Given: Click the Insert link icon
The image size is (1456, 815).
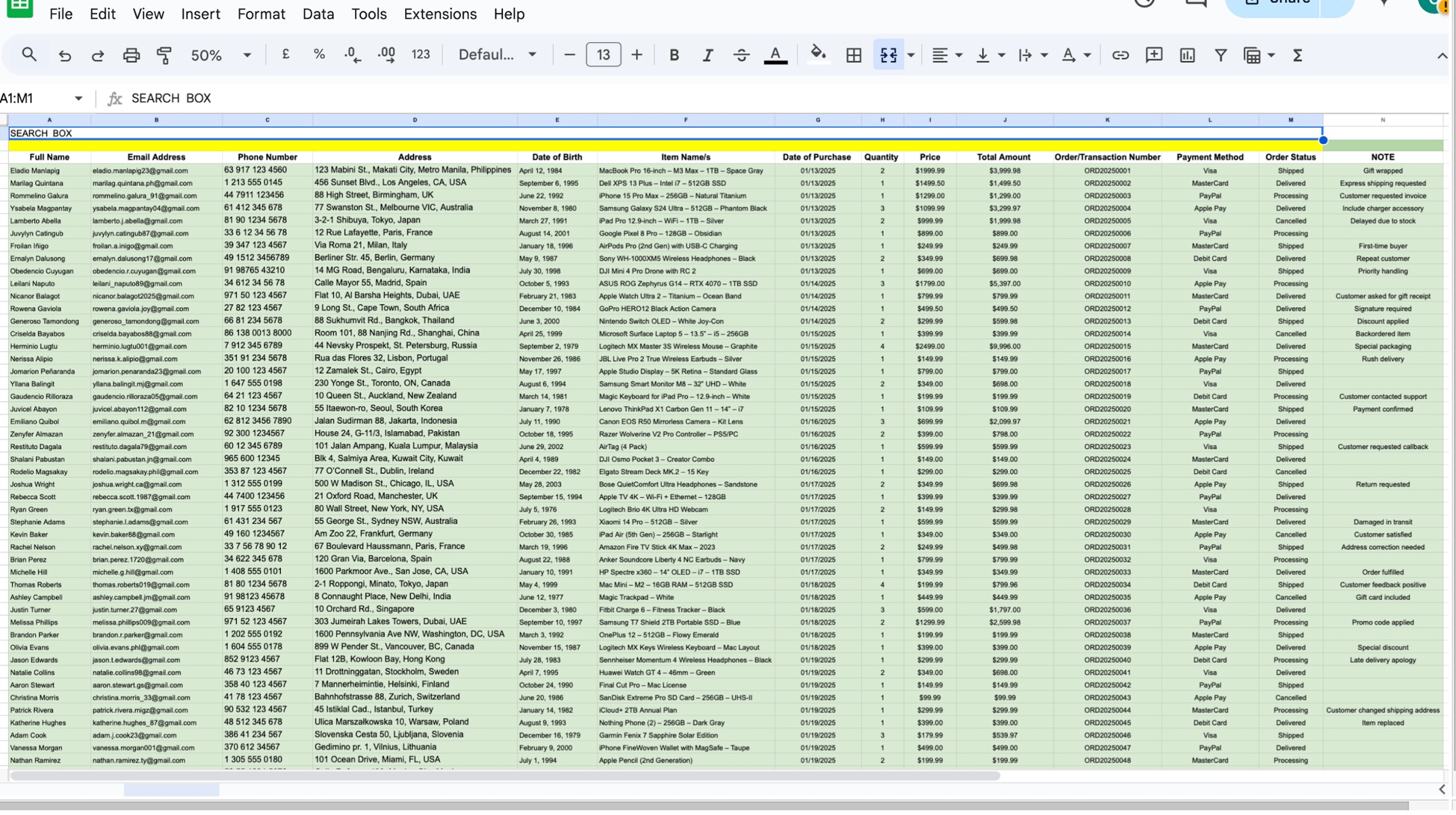Looking at the screenshot, I should pyautogui.click(x=1120, y=56).
